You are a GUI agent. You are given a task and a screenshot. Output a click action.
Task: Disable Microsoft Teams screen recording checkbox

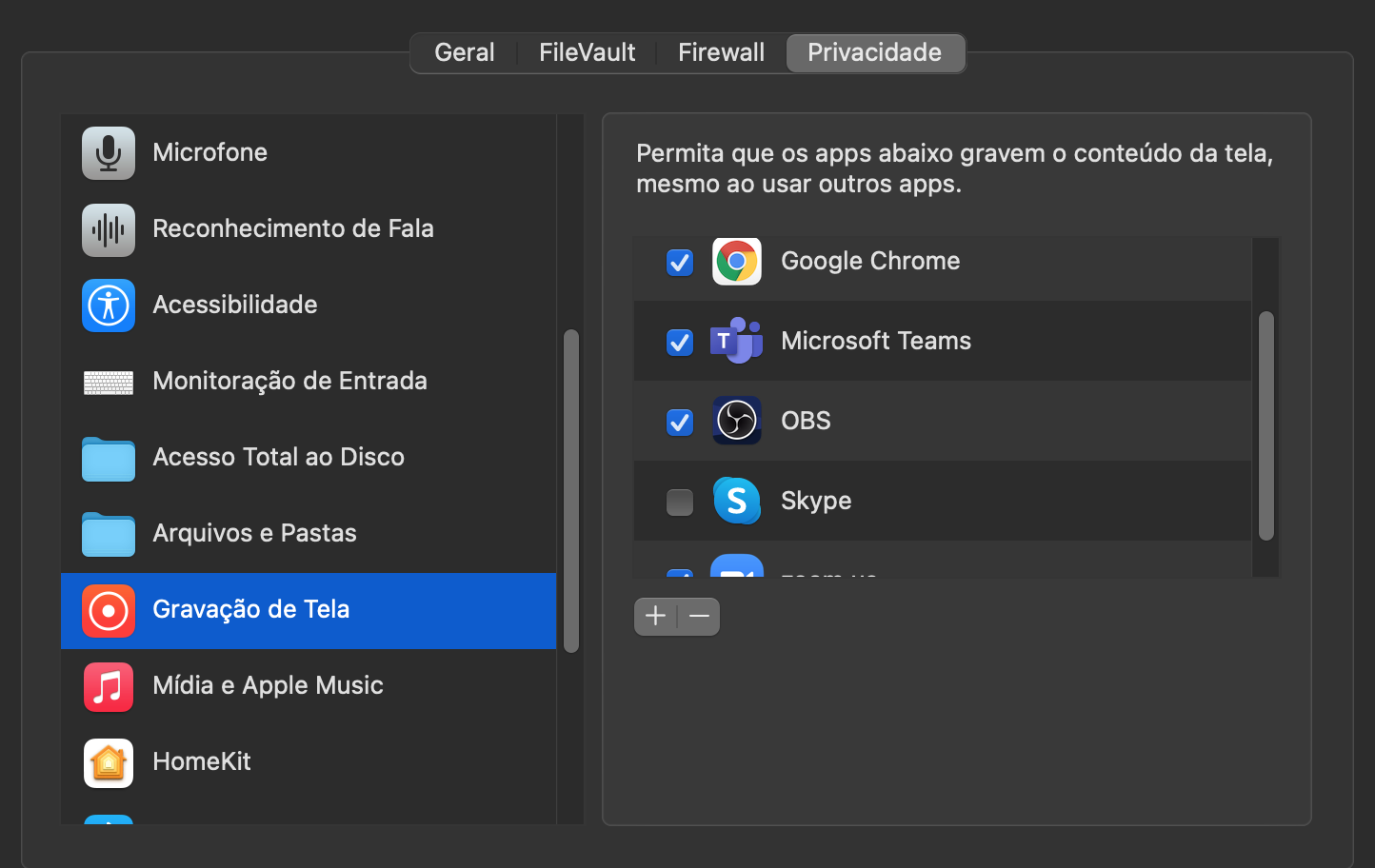coord(680,342)
